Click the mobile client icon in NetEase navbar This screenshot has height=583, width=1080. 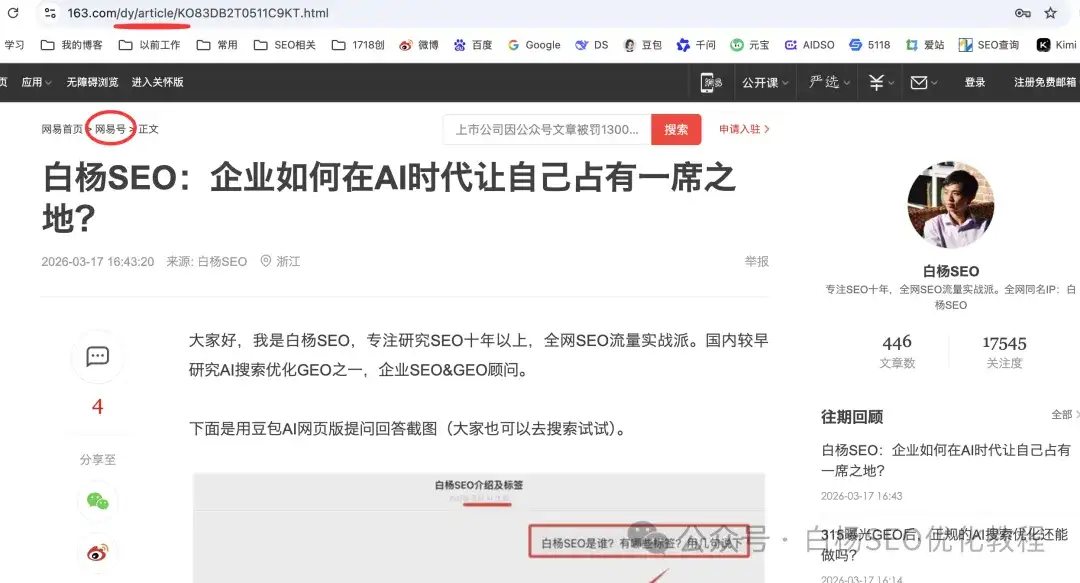click(711, 83)
